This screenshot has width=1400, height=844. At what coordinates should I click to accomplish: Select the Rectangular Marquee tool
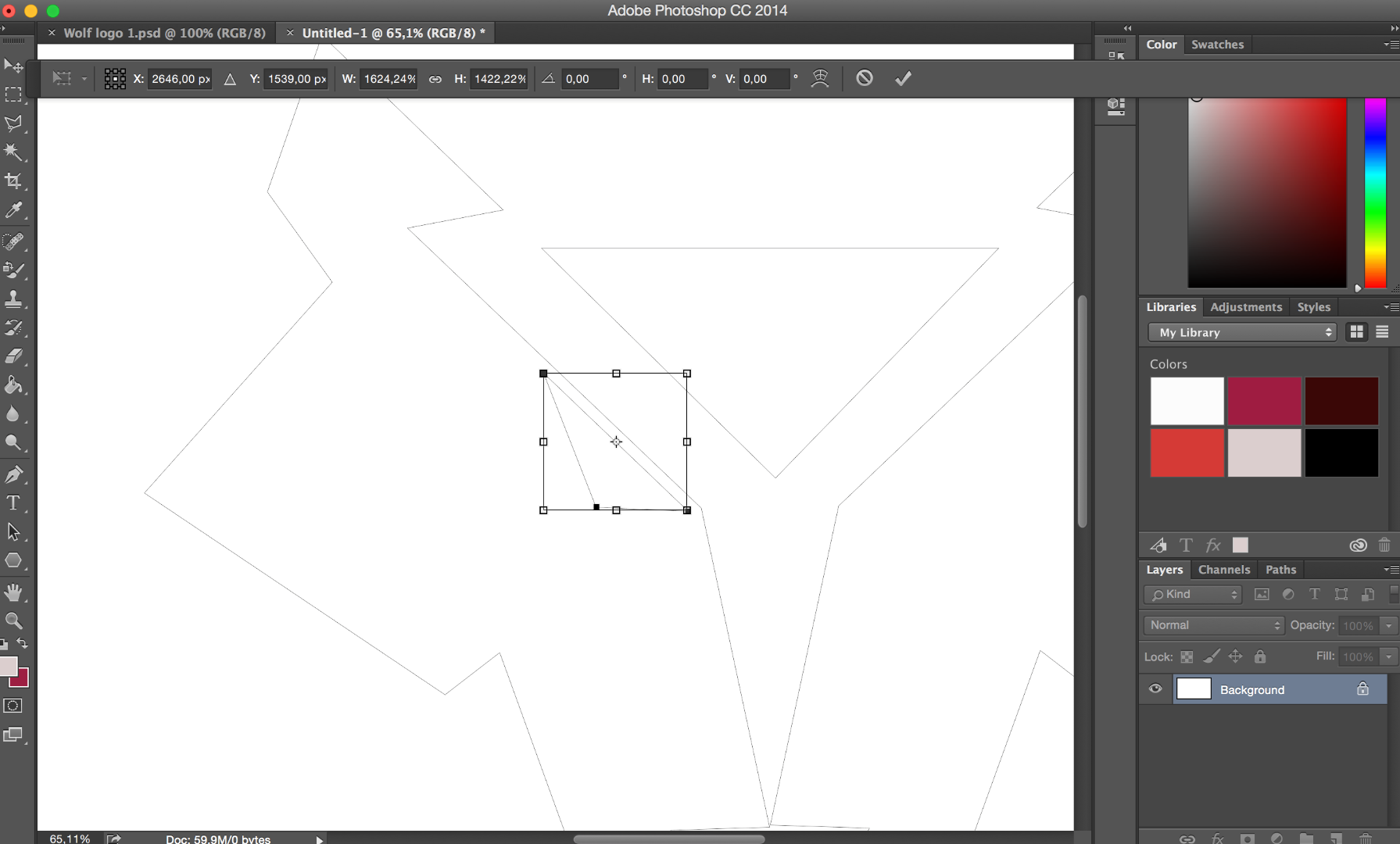pyautogui.click(x=13, y=95)
